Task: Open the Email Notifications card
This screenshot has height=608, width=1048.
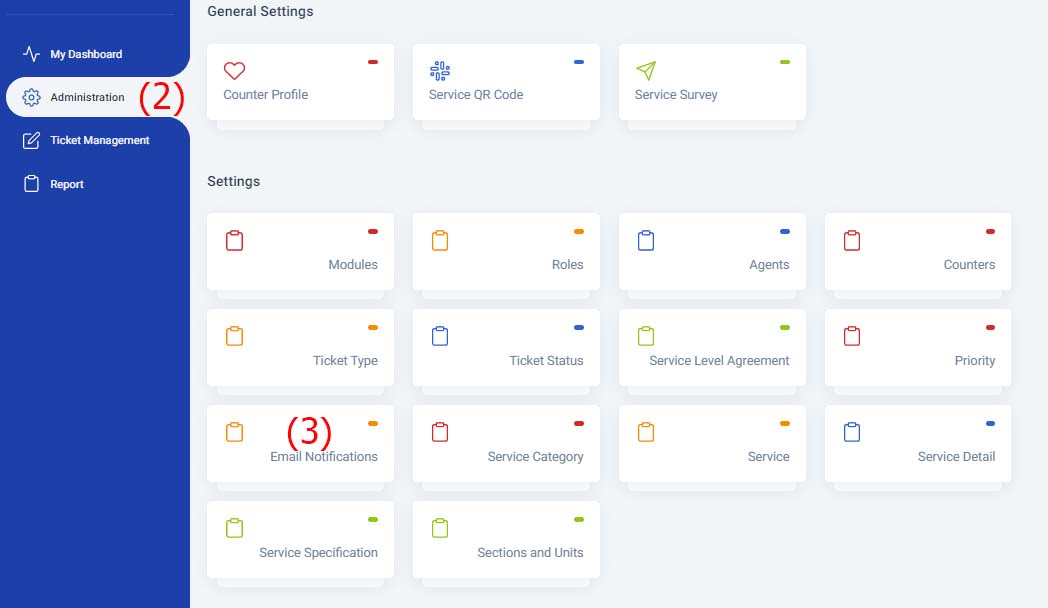Action: [300, 443]
